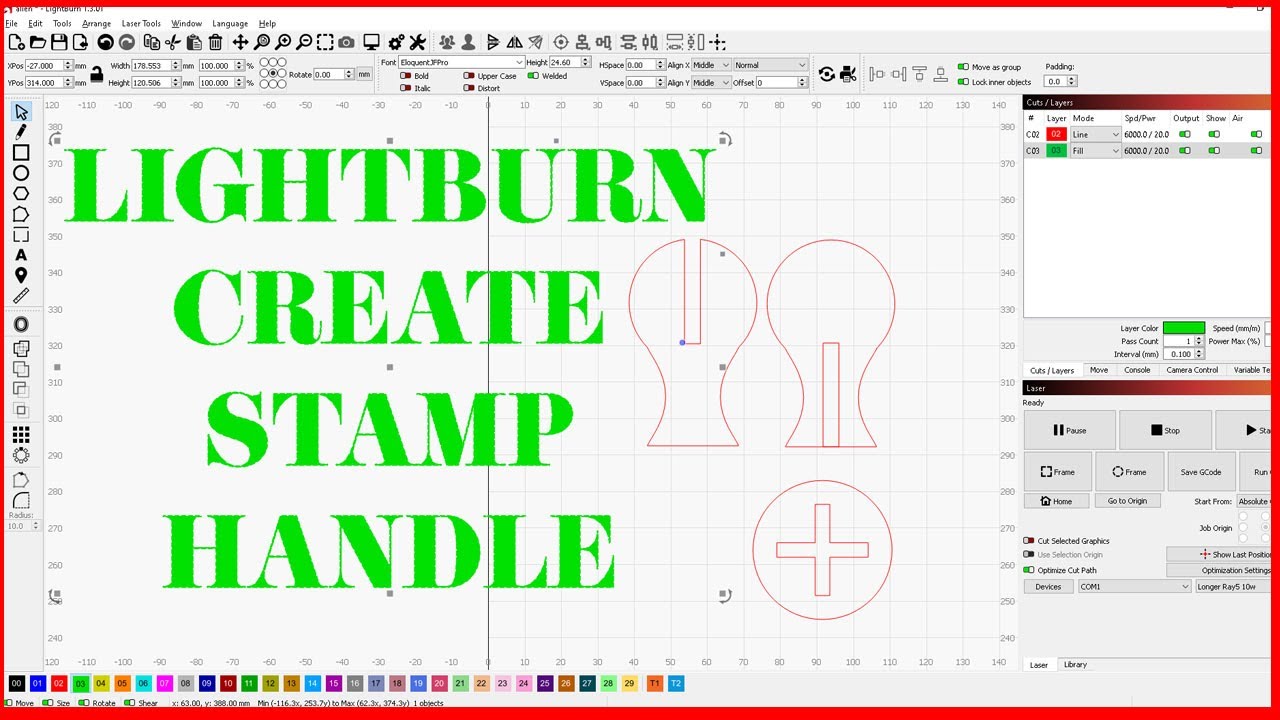Open camera capture icon
The height and width of the screenshot is (720, 1280).
coord(346,42)
